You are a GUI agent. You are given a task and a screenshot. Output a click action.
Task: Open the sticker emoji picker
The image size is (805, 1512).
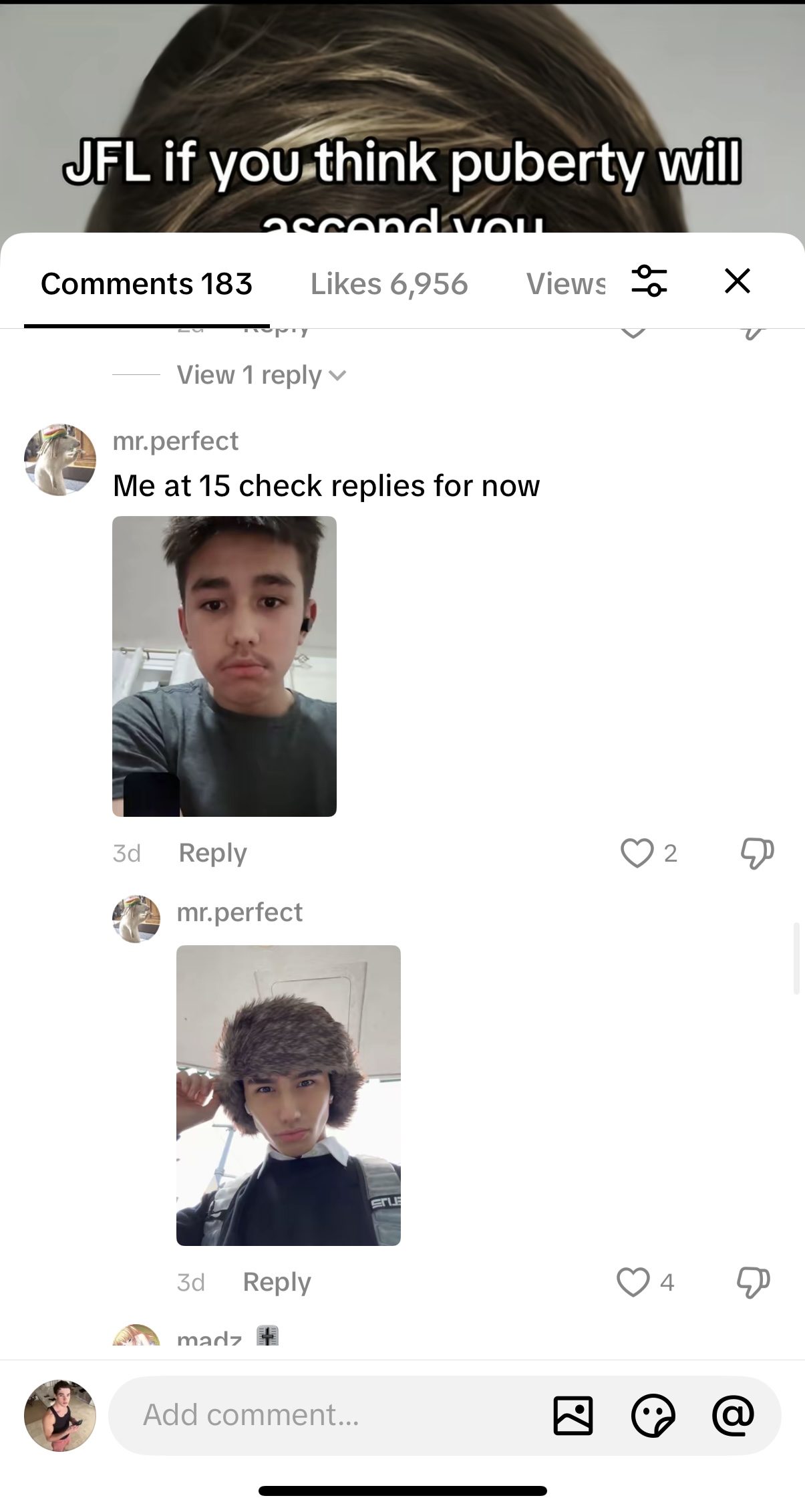(x=653, y=1415)
